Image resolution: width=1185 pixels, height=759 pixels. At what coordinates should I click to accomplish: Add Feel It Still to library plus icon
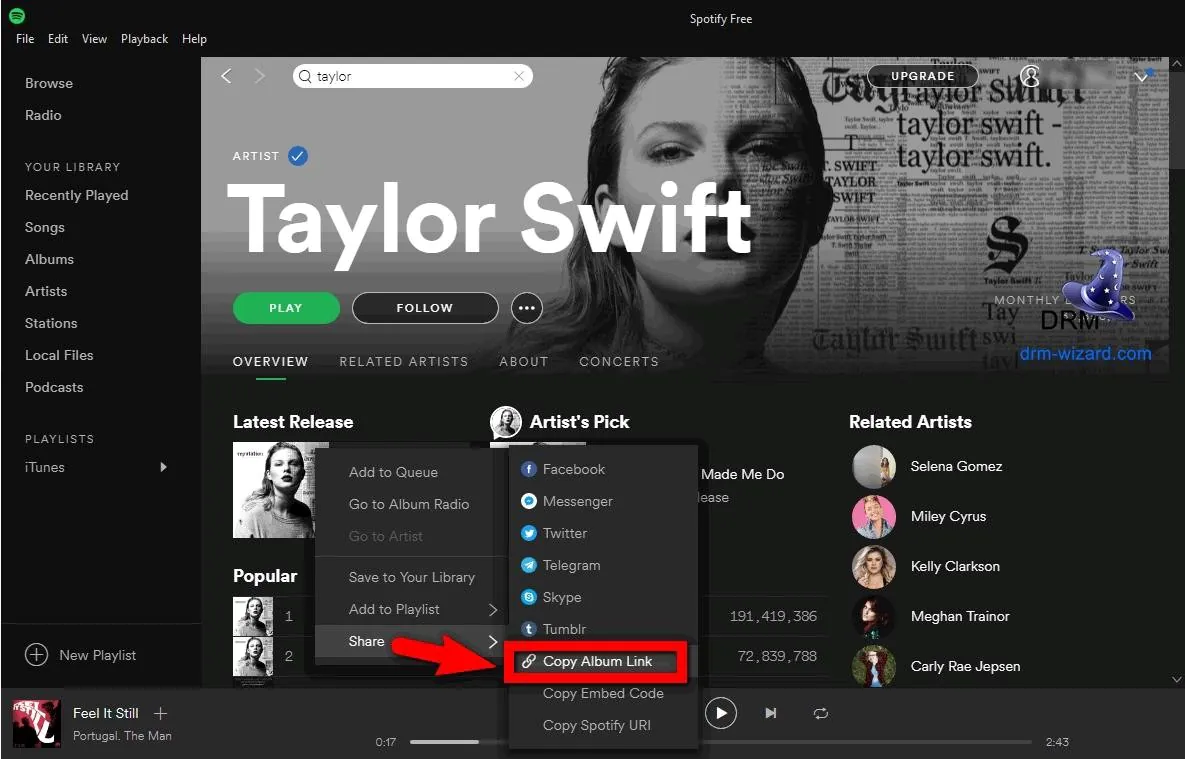pos(160,713)
